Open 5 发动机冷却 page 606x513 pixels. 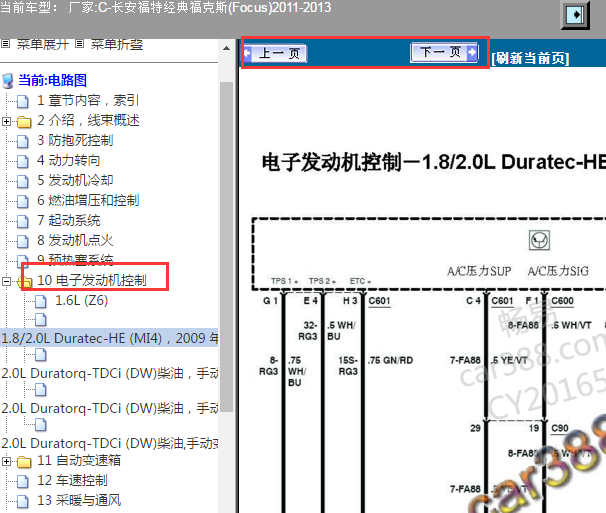[x=75, y=180]
